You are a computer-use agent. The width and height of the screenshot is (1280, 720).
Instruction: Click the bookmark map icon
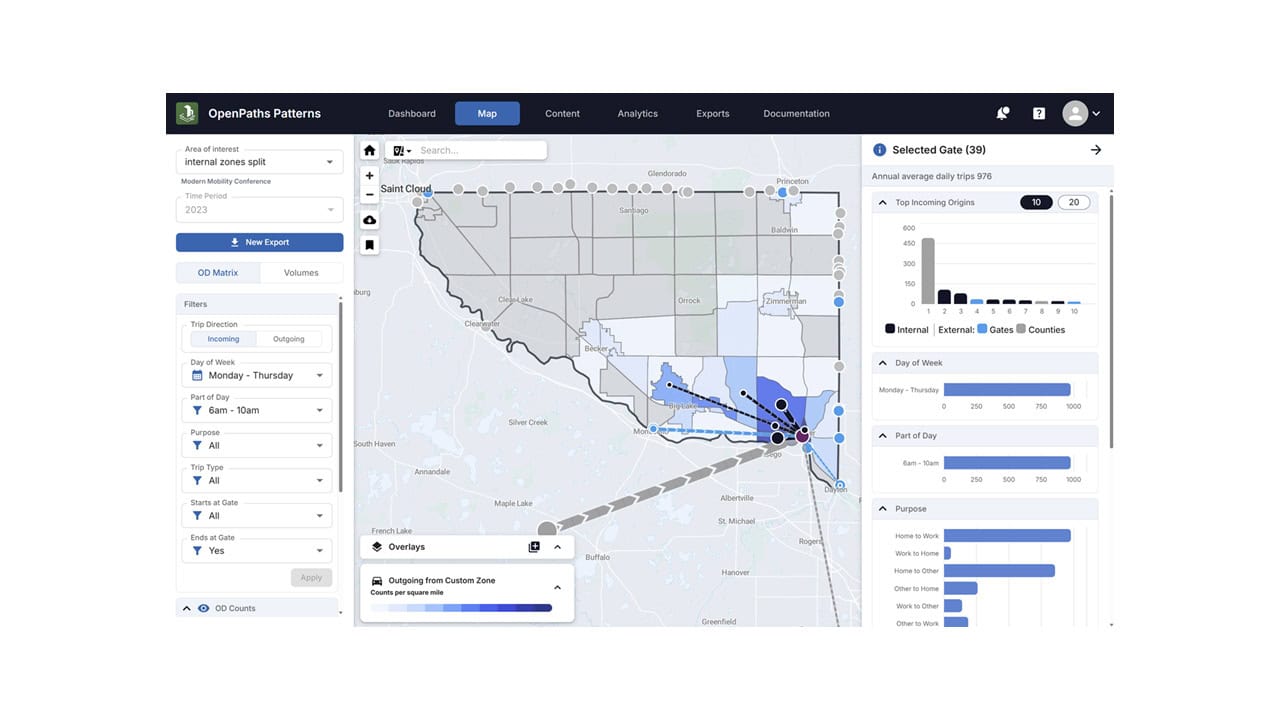pyautogui.click(x=370, y=245)
